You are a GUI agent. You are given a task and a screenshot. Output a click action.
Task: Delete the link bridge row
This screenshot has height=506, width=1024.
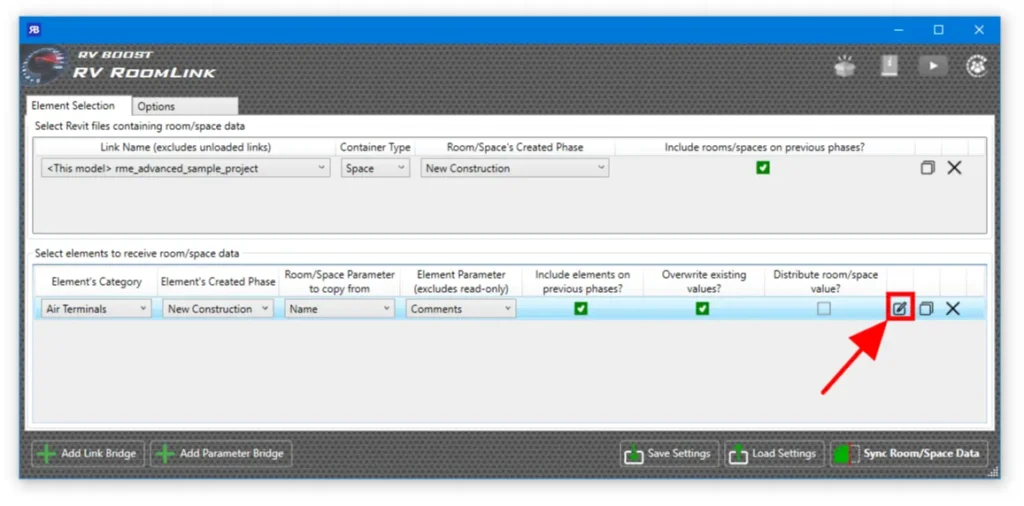point(954,168)
